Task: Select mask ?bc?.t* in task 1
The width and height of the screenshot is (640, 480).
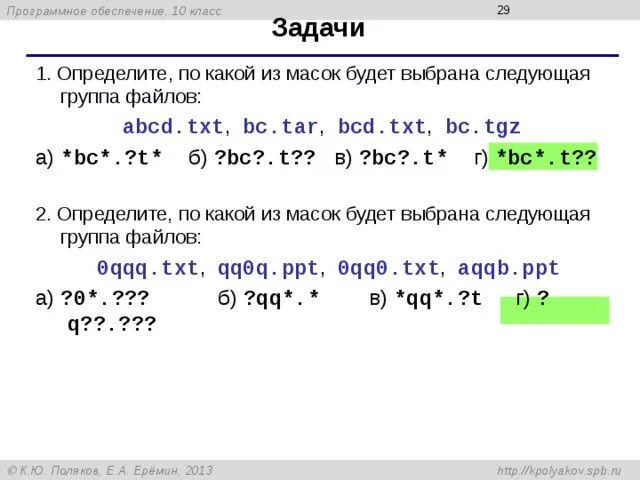Action: tap(403, 158)
